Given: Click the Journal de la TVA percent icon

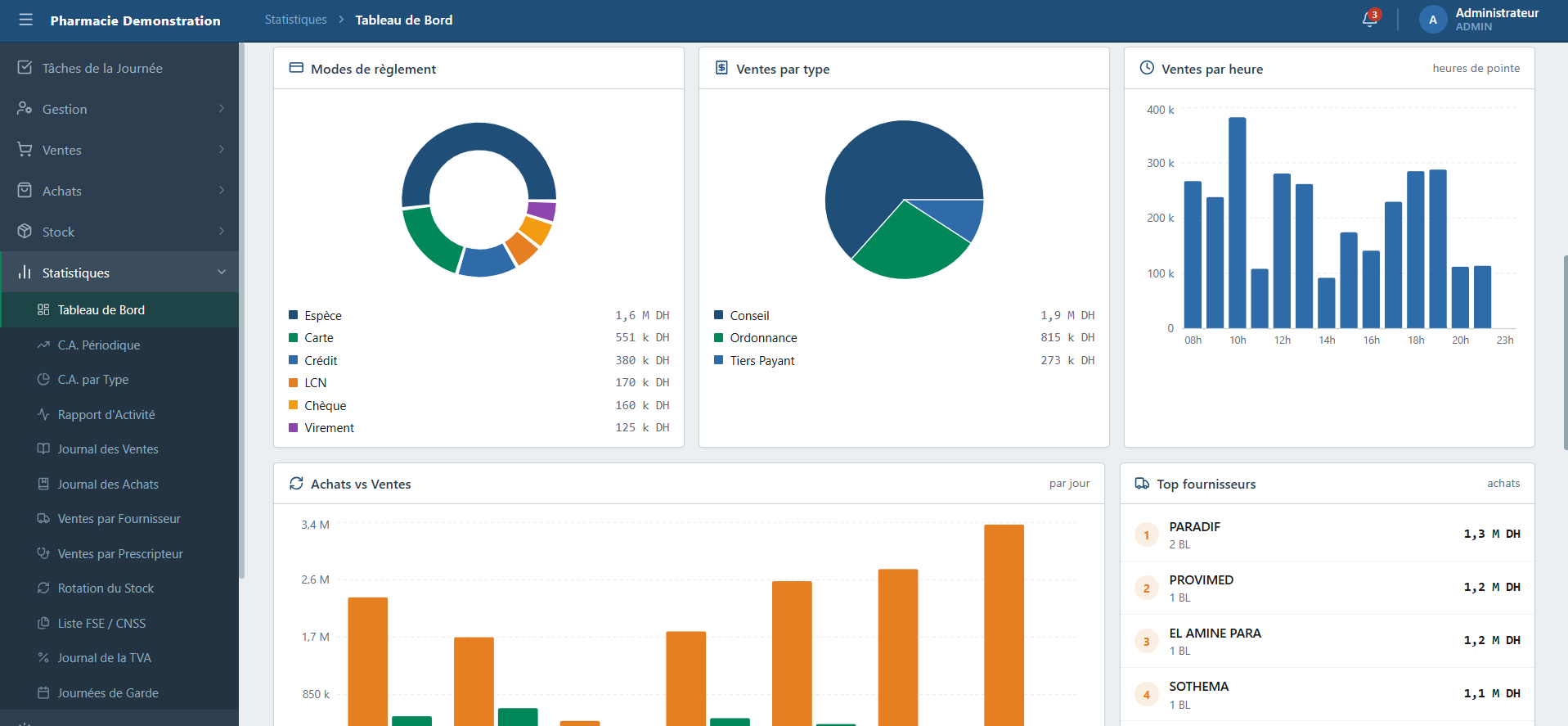Looking at the screenshot, I should point(43,658).
